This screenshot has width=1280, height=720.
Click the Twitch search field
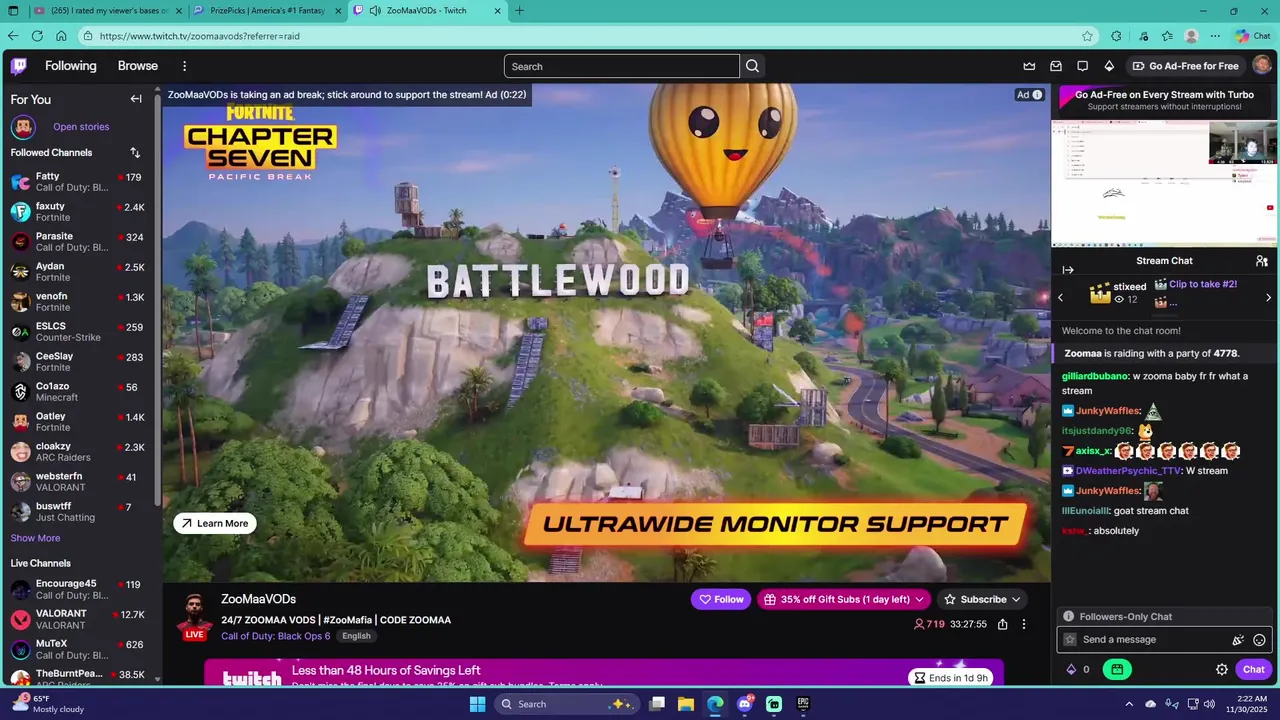tap(622, 66)
